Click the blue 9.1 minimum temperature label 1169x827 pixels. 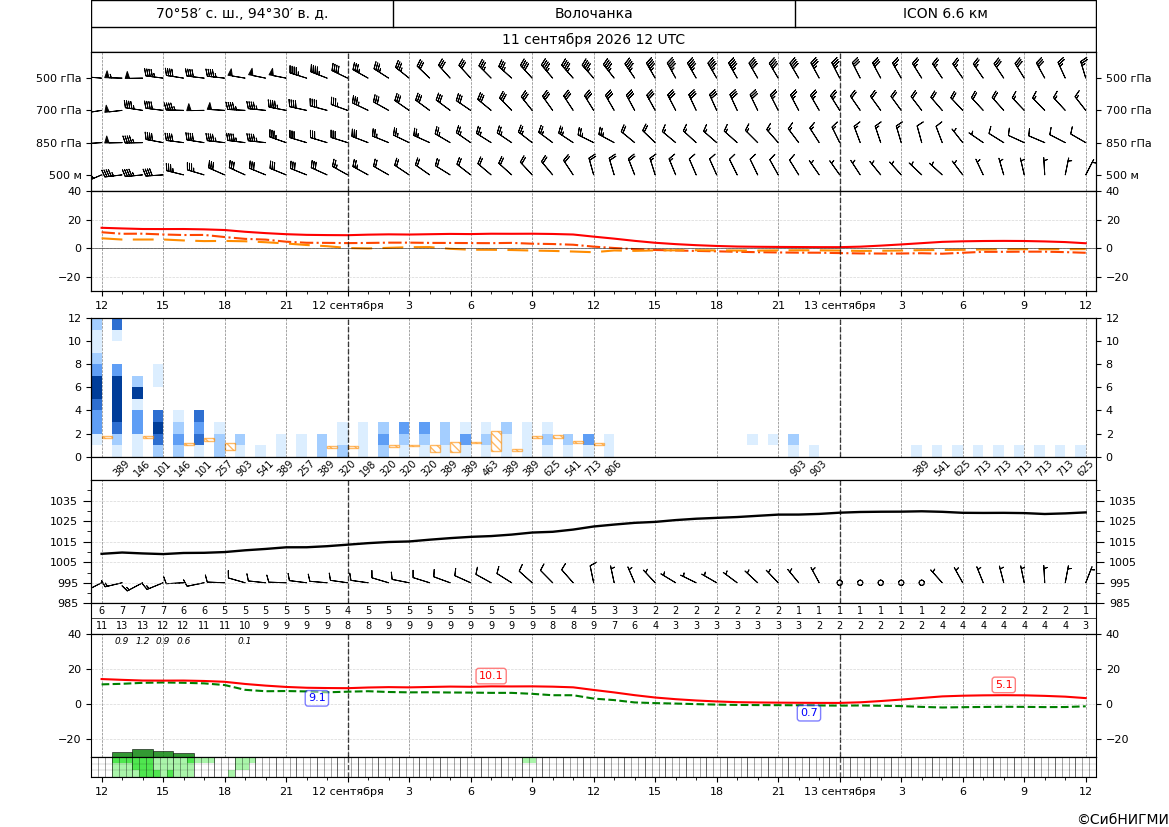[x=317, y=698]
